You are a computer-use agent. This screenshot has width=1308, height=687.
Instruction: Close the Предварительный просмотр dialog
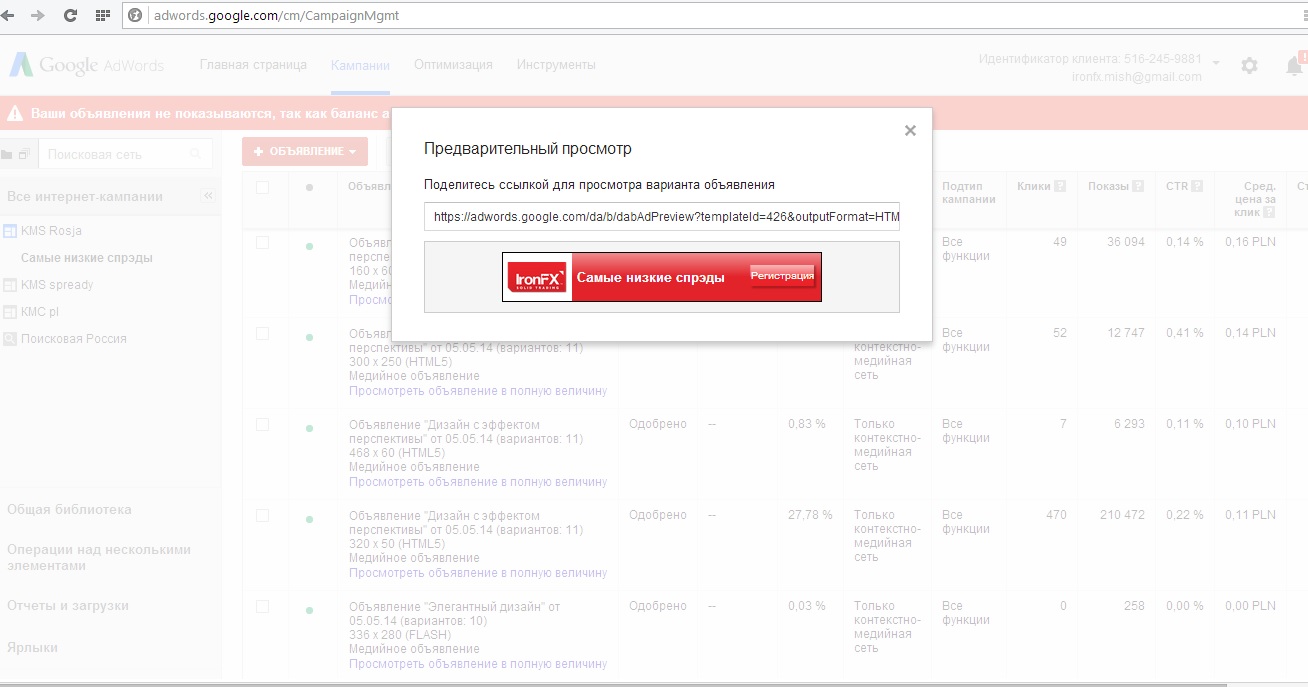910,130
